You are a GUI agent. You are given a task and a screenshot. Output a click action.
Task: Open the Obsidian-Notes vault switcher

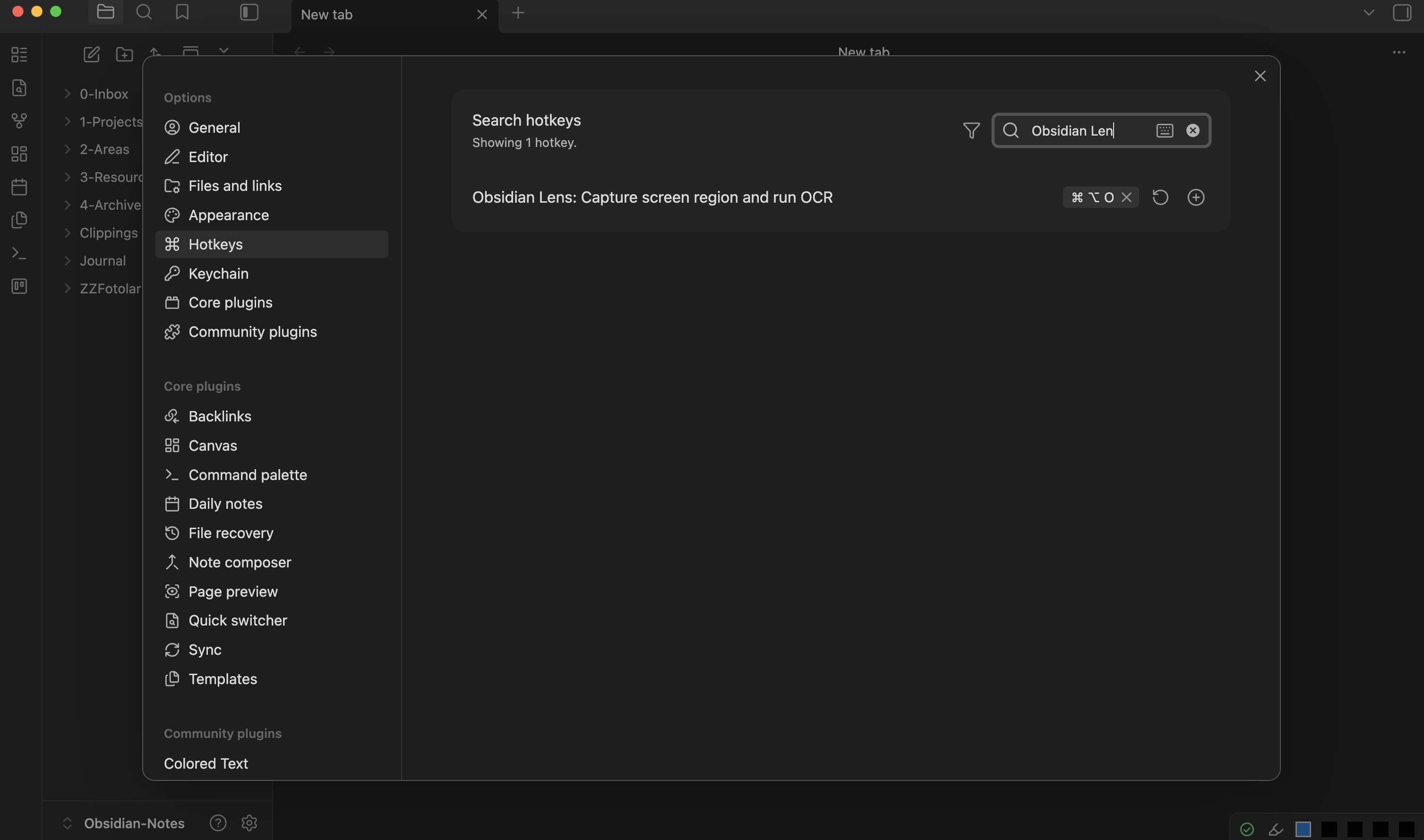tap(123, 823)
